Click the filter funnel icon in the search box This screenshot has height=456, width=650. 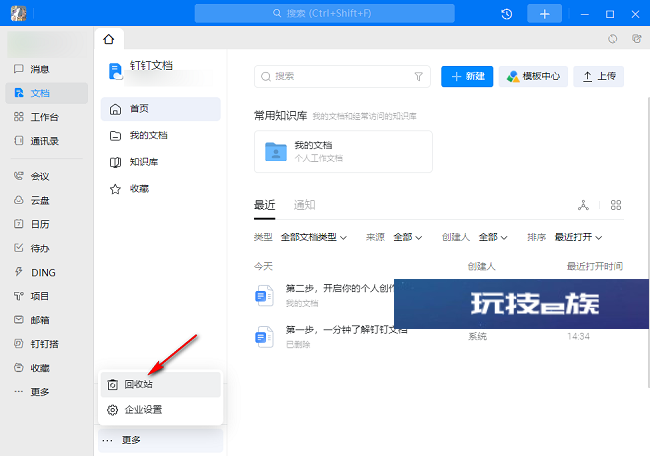click(418, 77)
